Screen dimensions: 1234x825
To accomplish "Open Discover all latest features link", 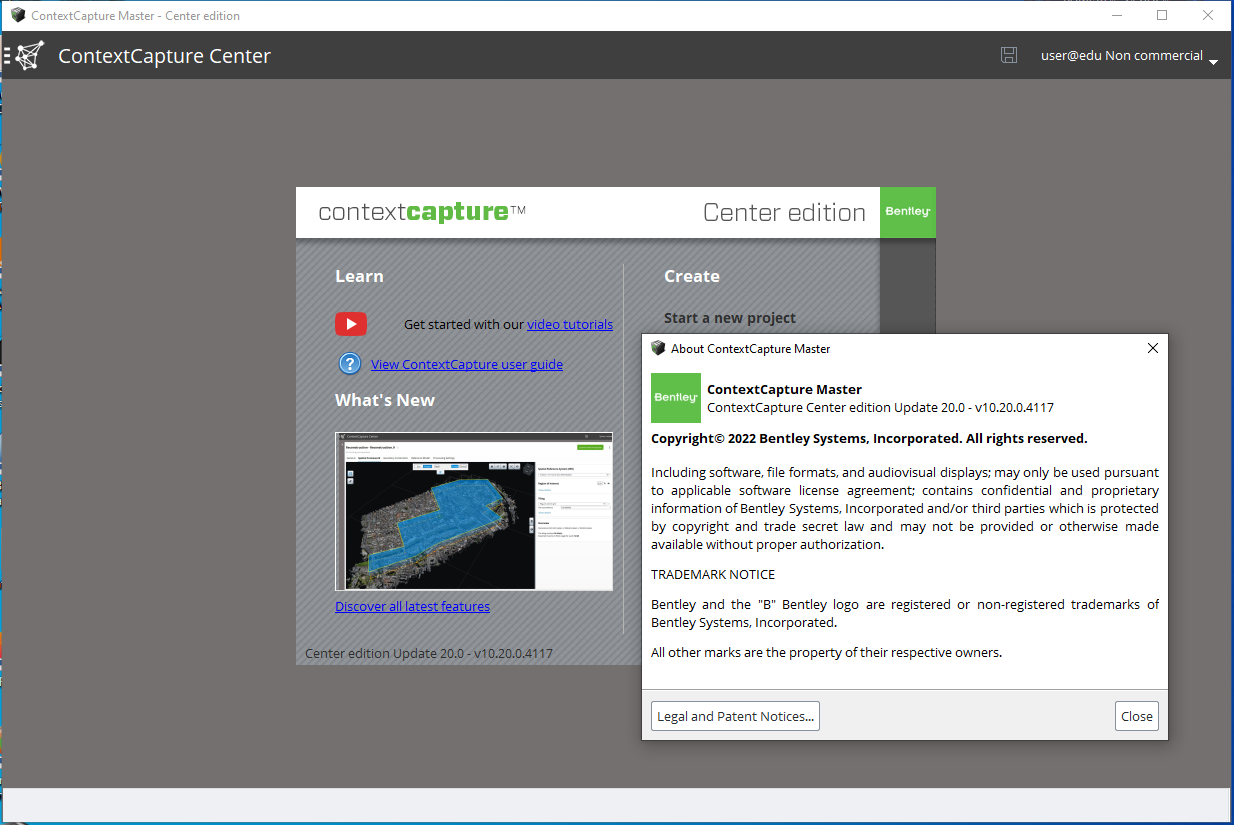I will (412, 606).
